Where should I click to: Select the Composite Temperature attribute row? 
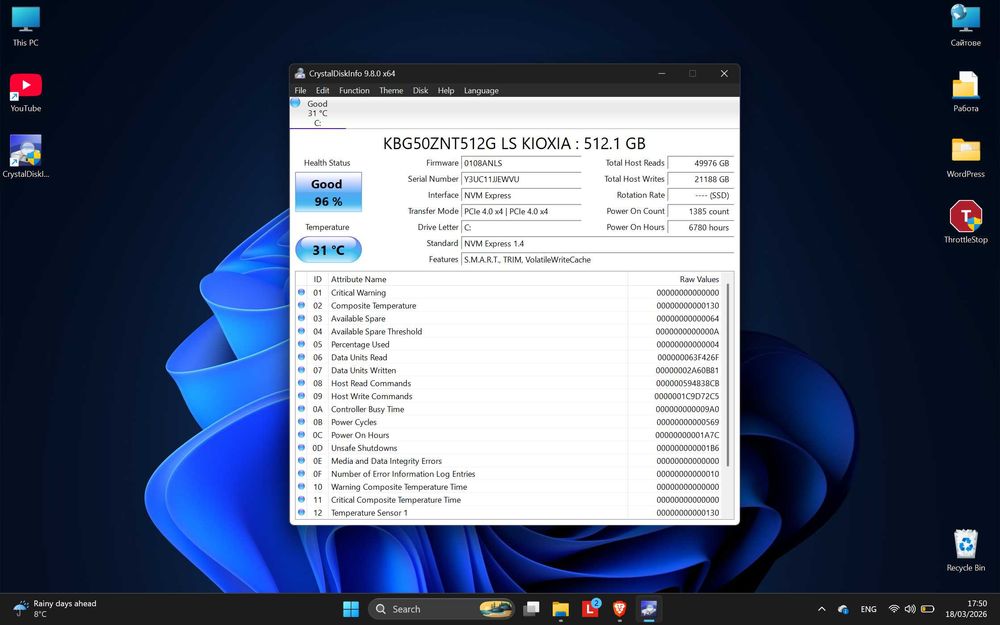[x=510, y=305]
